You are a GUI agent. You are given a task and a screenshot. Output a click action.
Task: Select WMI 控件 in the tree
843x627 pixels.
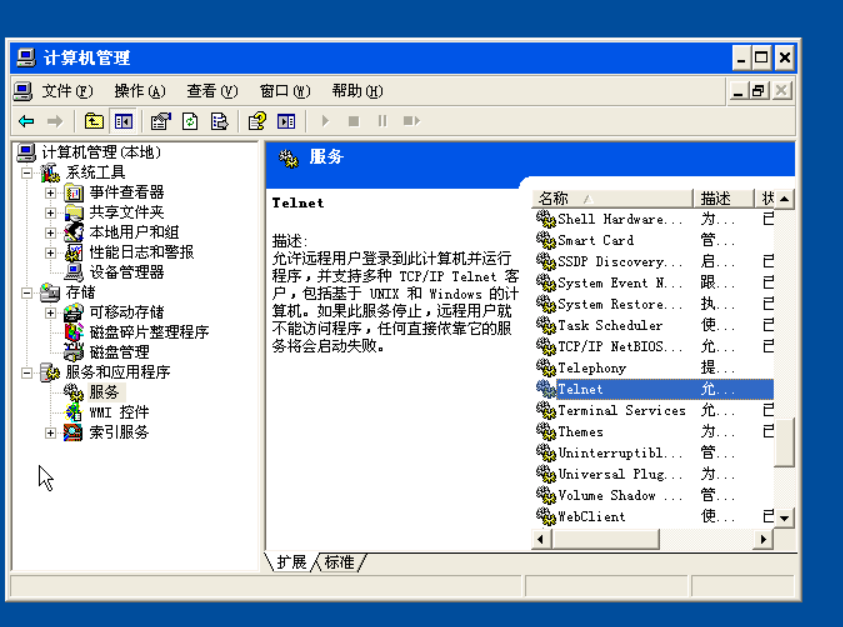pyautogui.click(x=119, y=412)
